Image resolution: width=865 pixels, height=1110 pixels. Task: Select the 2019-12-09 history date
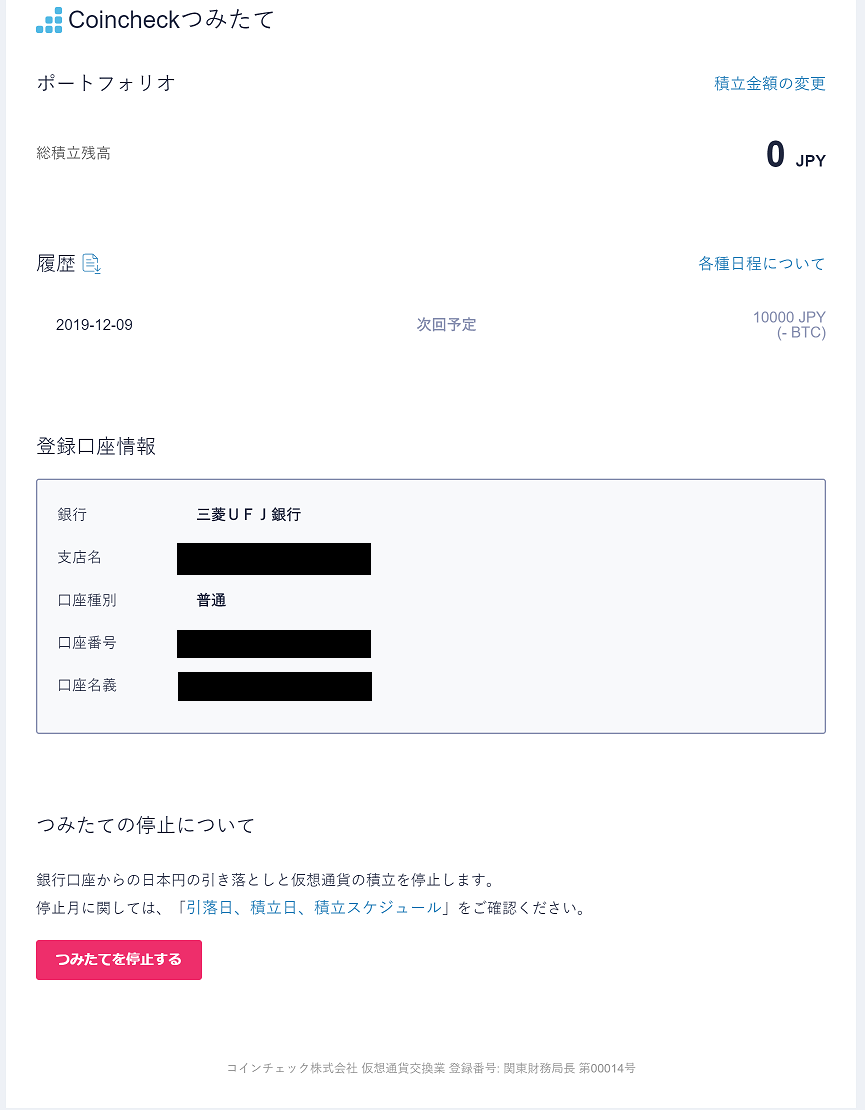coord(94,325)
